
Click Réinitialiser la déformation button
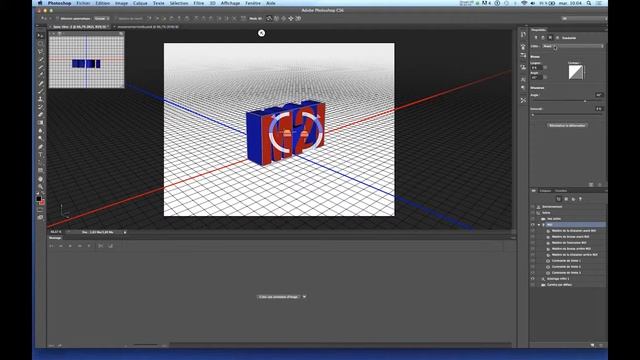(567, 125)
